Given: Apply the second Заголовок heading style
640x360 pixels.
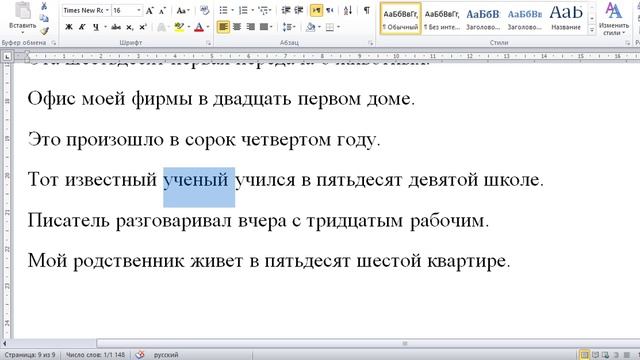Looking at the screenshot, I should point(524,18).
